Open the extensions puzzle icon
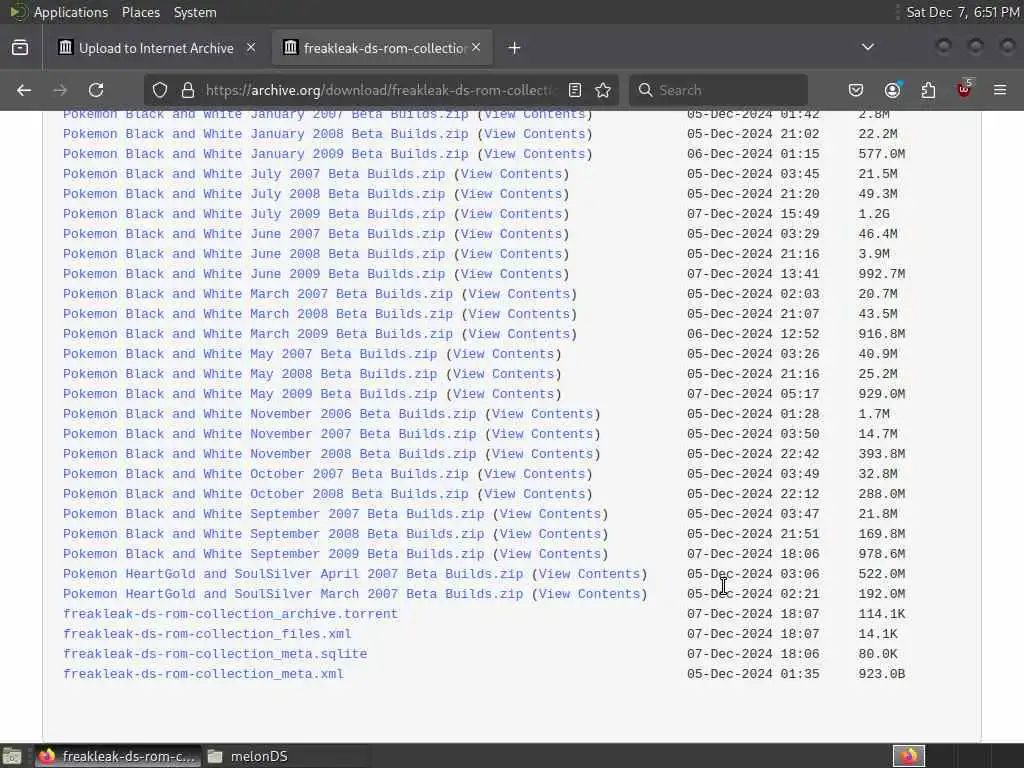This screenshot has height=768, width=1024. coord(928,90)
